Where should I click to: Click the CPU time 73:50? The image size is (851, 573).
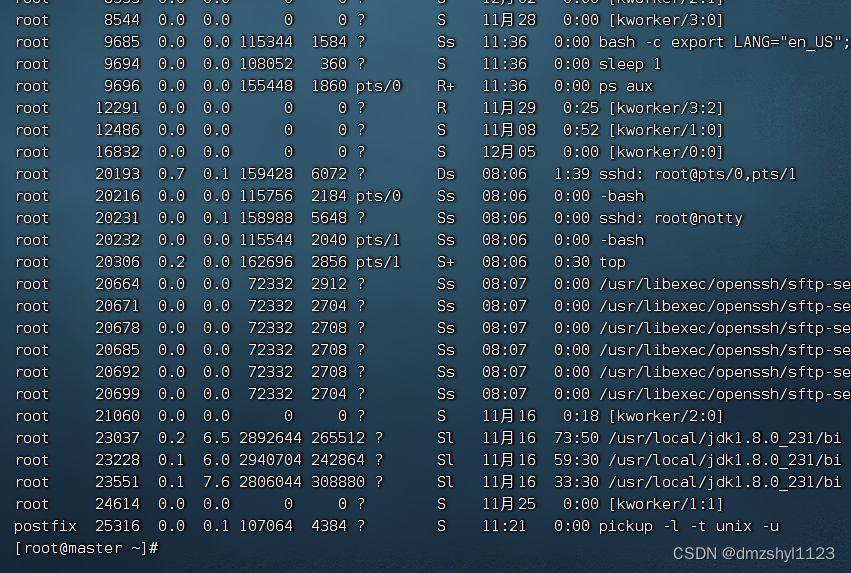(x=576, y=438)
